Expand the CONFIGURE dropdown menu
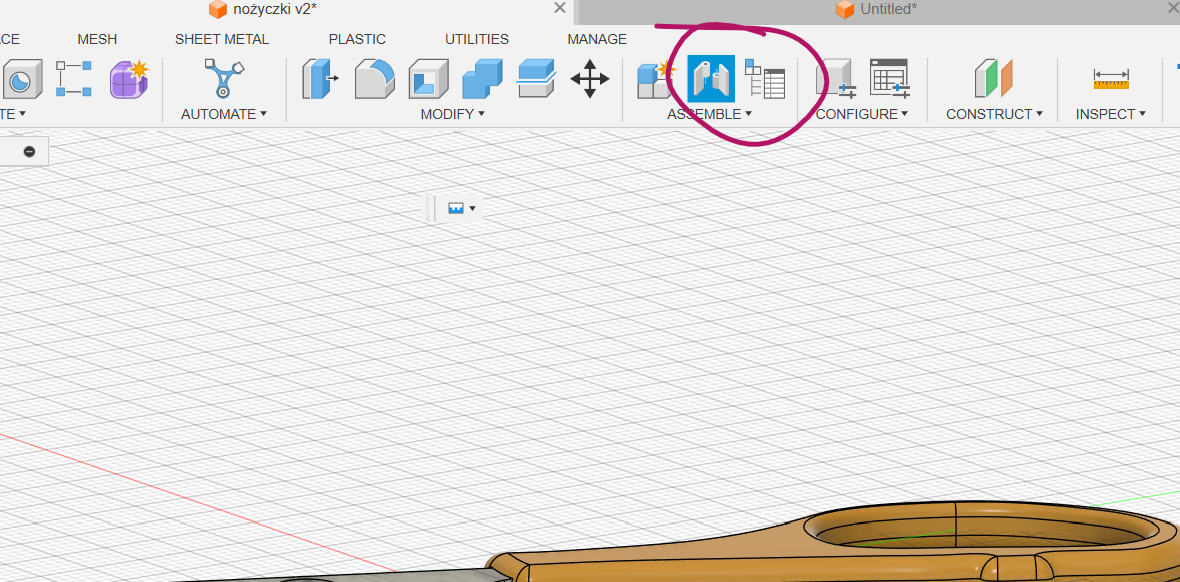The image size is (1180, 582). pos(904,114)
